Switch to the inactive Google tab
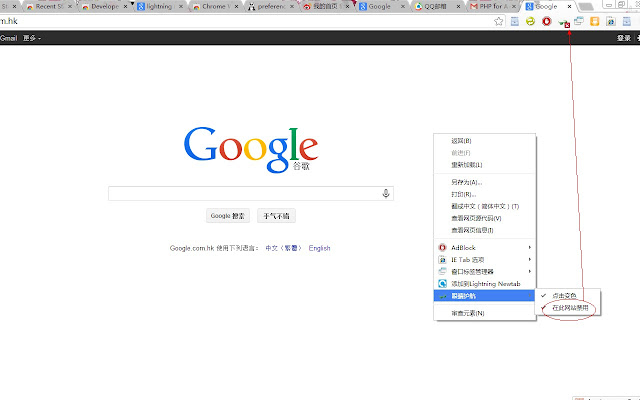 [381, 7]
